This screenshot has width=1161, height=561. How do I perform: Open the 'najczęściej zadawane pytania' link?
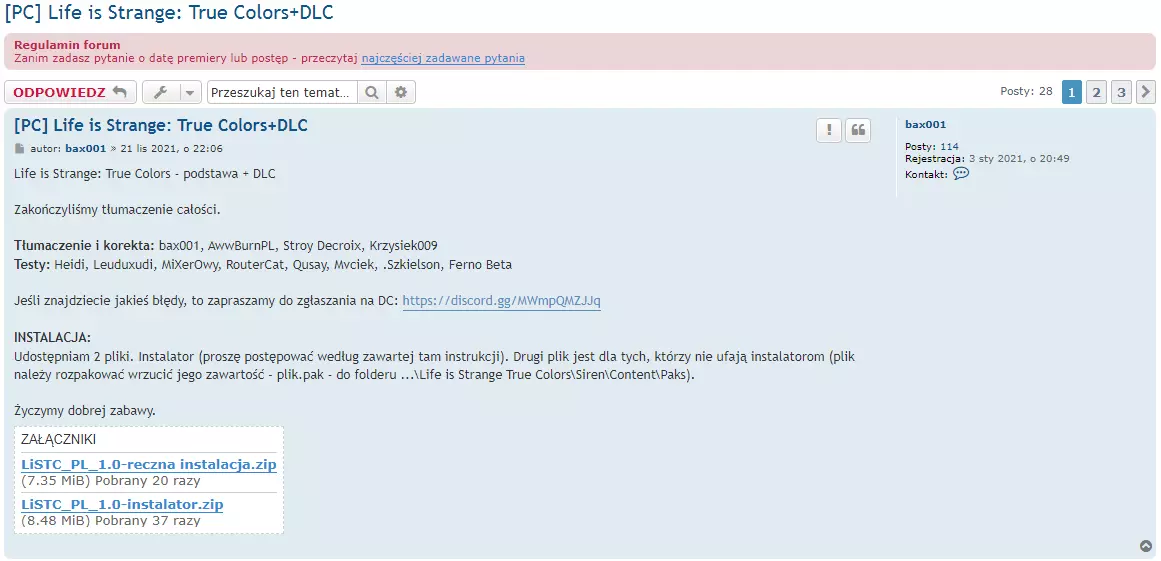444,58
